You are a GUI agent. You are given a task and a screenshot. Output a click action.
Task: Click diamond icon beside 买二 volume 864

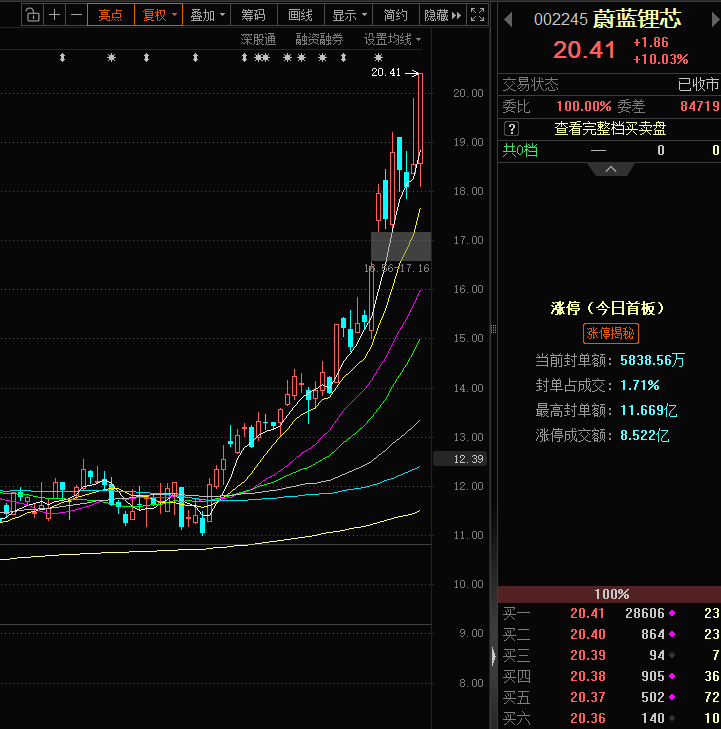(672, 634)
